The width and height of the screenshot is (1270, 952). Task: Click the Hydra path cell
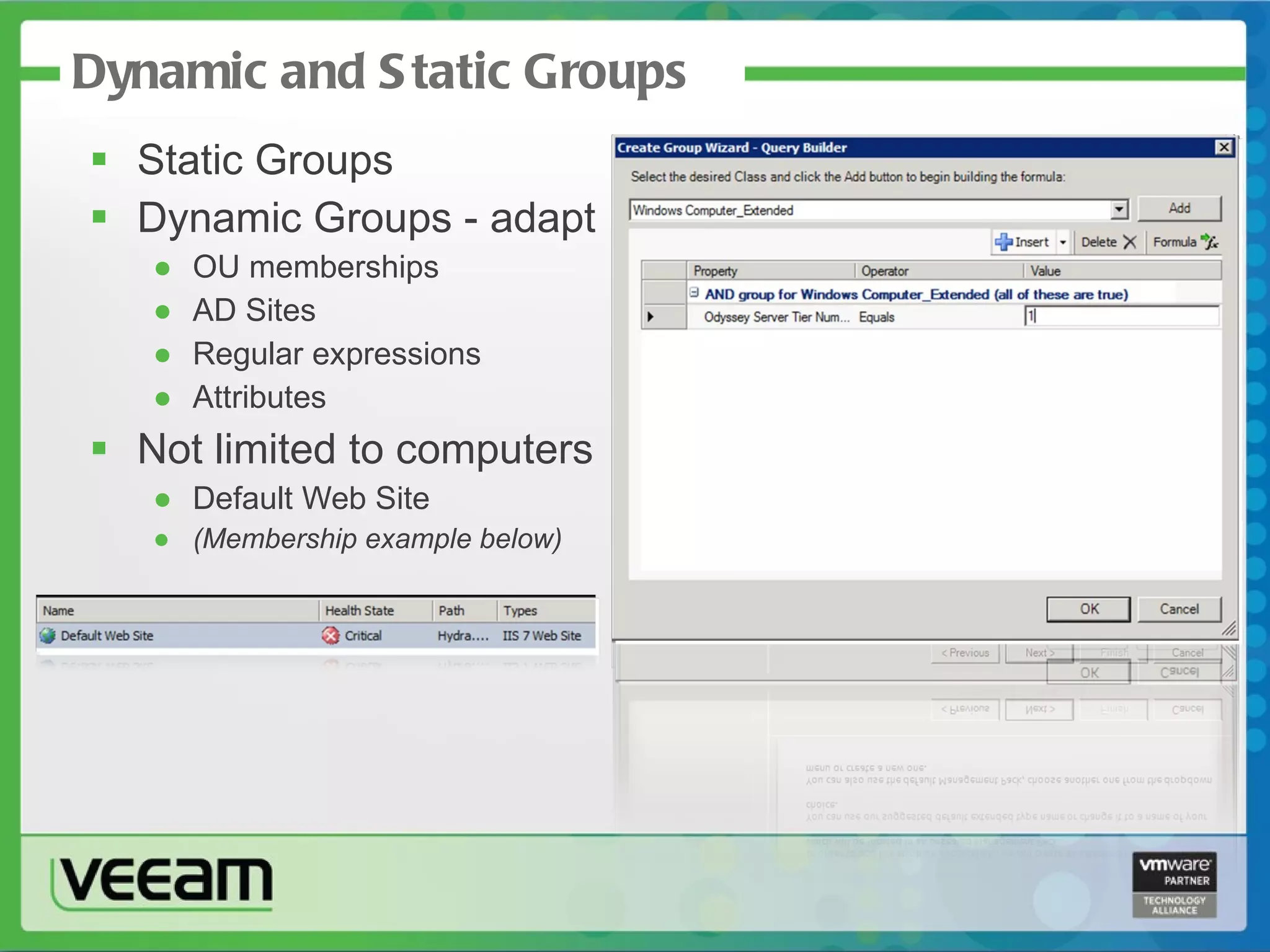coord(463,635)
